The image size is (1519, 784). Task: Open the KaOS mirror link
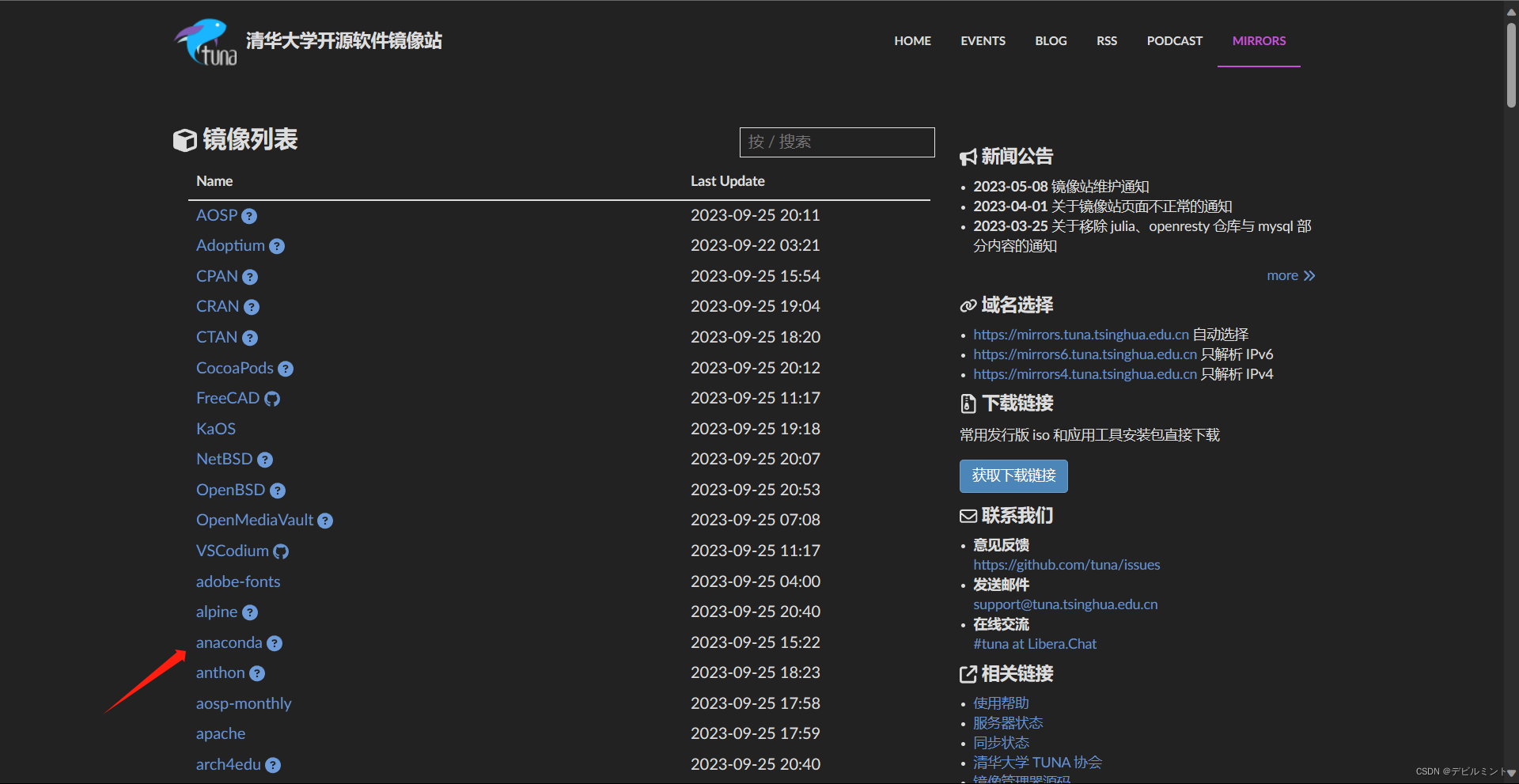click(x=216, y=429)
